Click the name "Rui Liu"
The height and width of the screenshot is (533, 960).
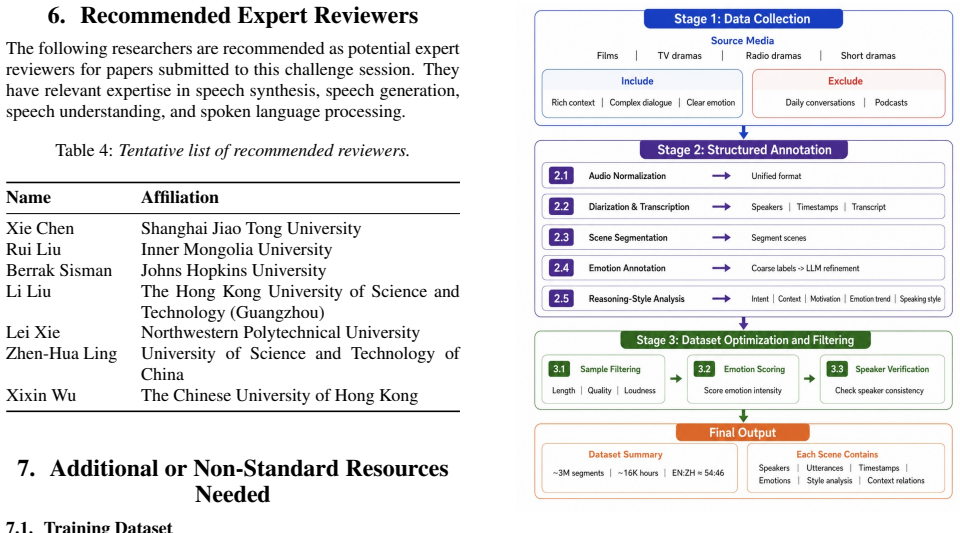pos(34,250)
